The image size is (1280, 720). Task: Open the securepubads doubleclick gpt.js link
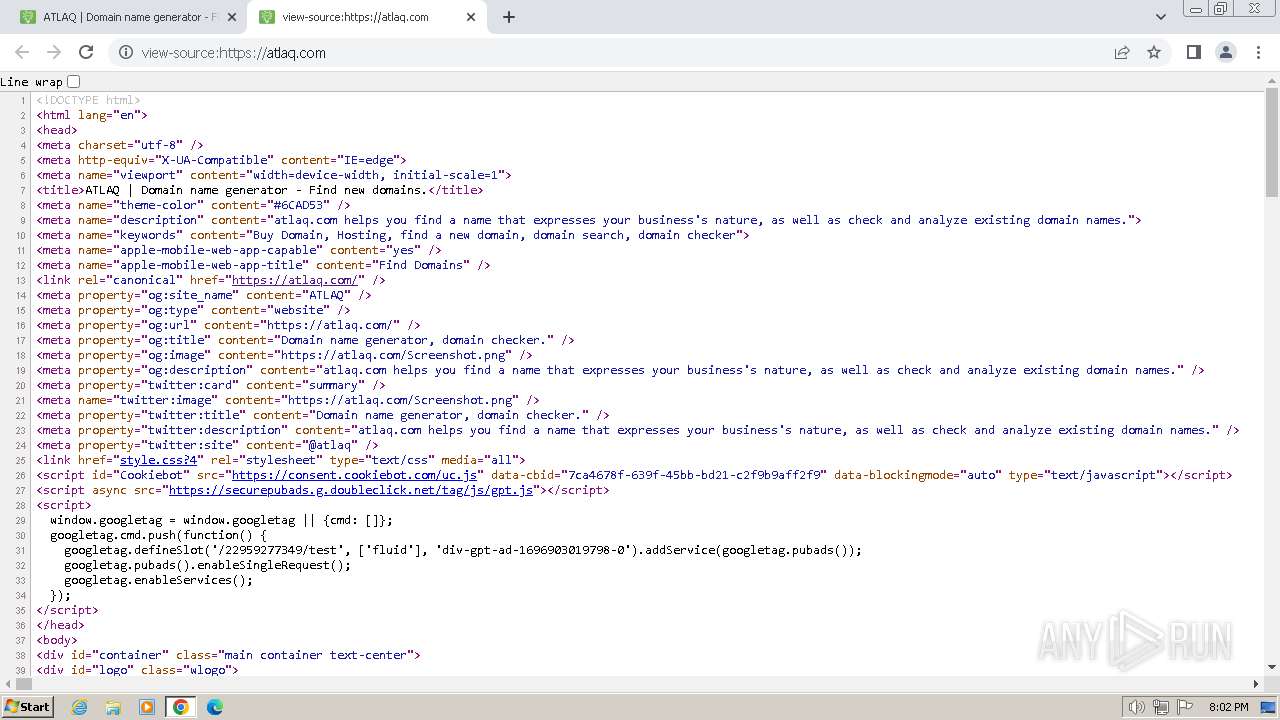pos(350,490)
